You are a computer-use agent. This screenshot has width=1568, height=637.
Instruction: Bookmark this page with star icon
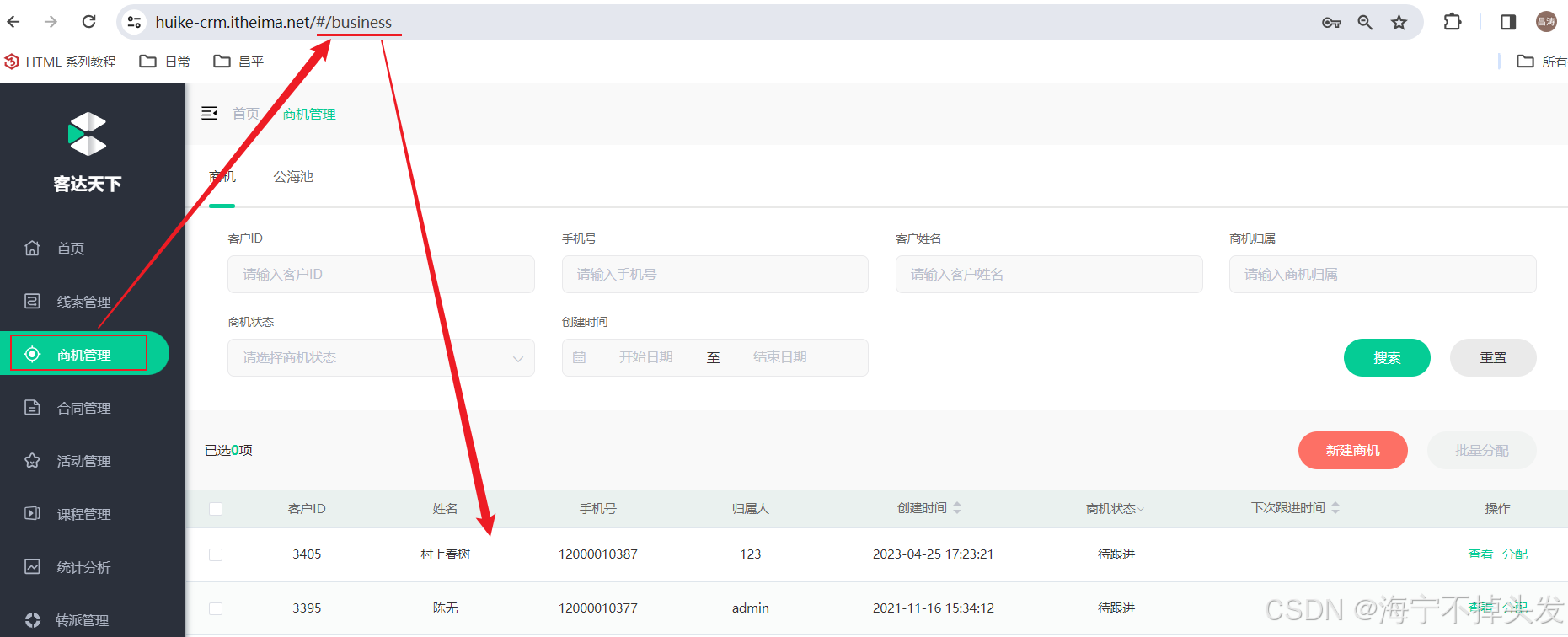(1399, 23)
